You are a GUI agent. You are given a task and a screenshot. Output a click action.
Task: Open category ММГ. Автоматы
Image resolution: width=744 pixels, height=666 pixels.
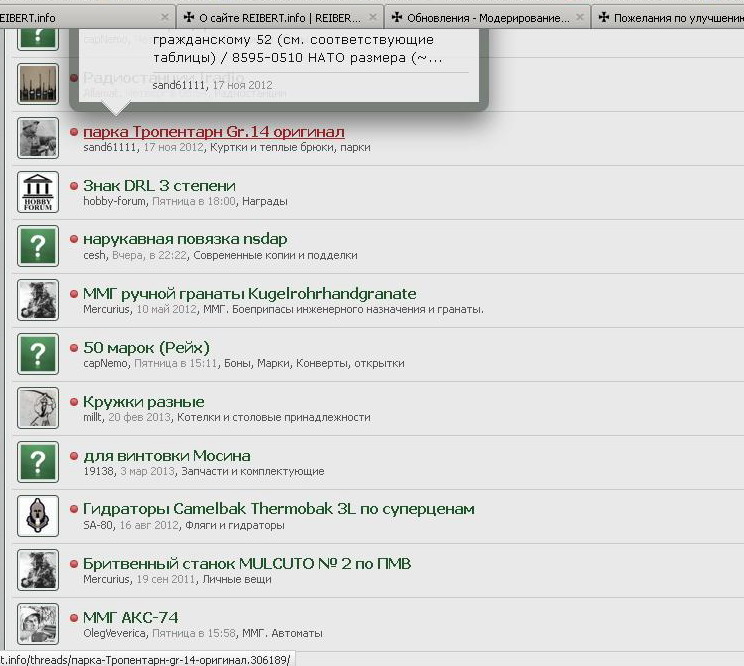(x=282, y=634)
